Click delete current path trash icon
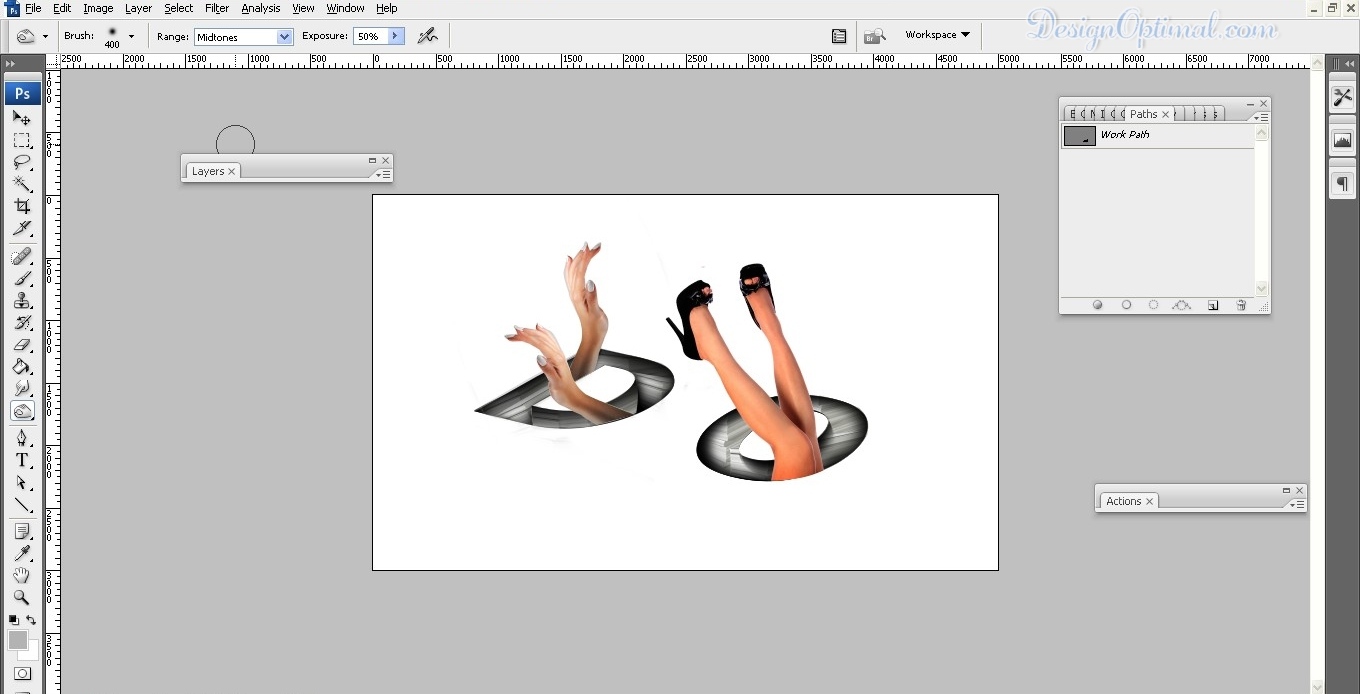Image resolution: width=1360 pixels, height=694 pixels. [x=1241, y=305]
